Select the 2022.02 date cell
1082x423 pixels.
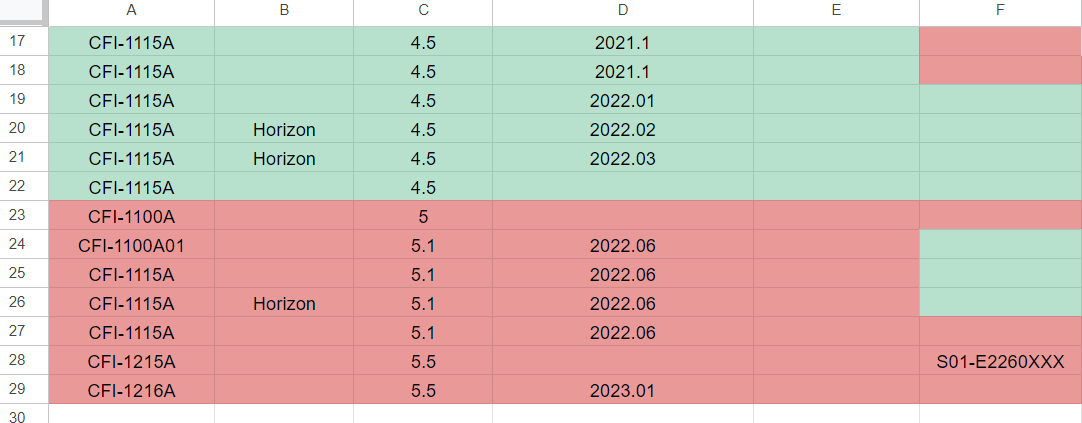point(622,129)
